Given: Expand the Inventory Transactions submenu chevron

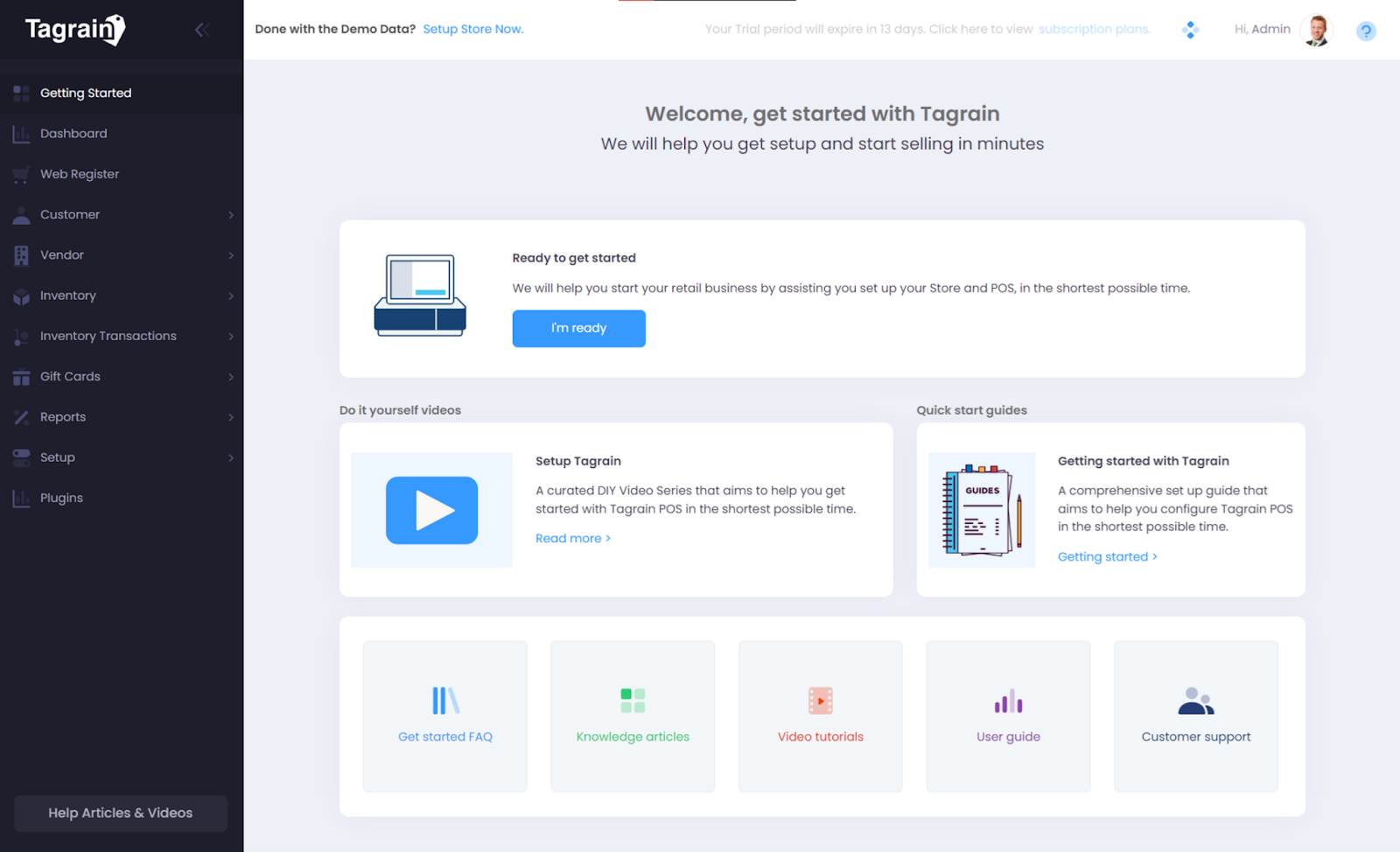Looking at the screenshot, I should click(231, 336).
